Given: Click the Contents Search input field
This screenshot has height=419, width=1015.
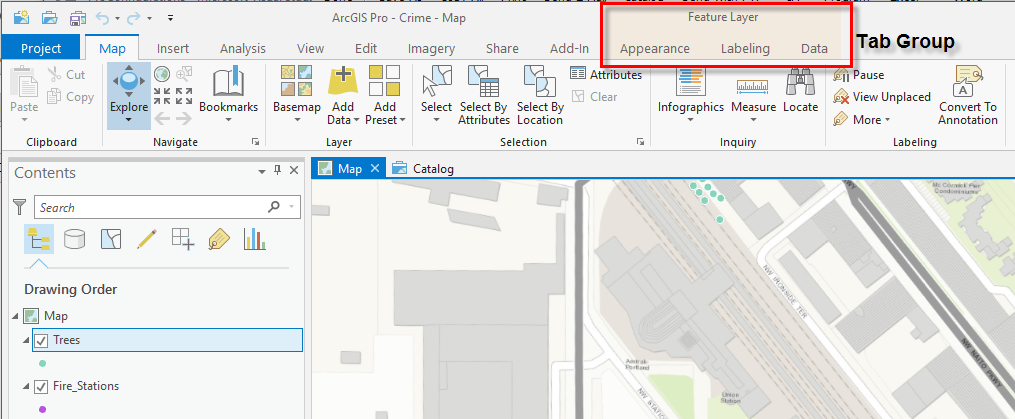Looking at the screenshot, I should pos(167,207).
